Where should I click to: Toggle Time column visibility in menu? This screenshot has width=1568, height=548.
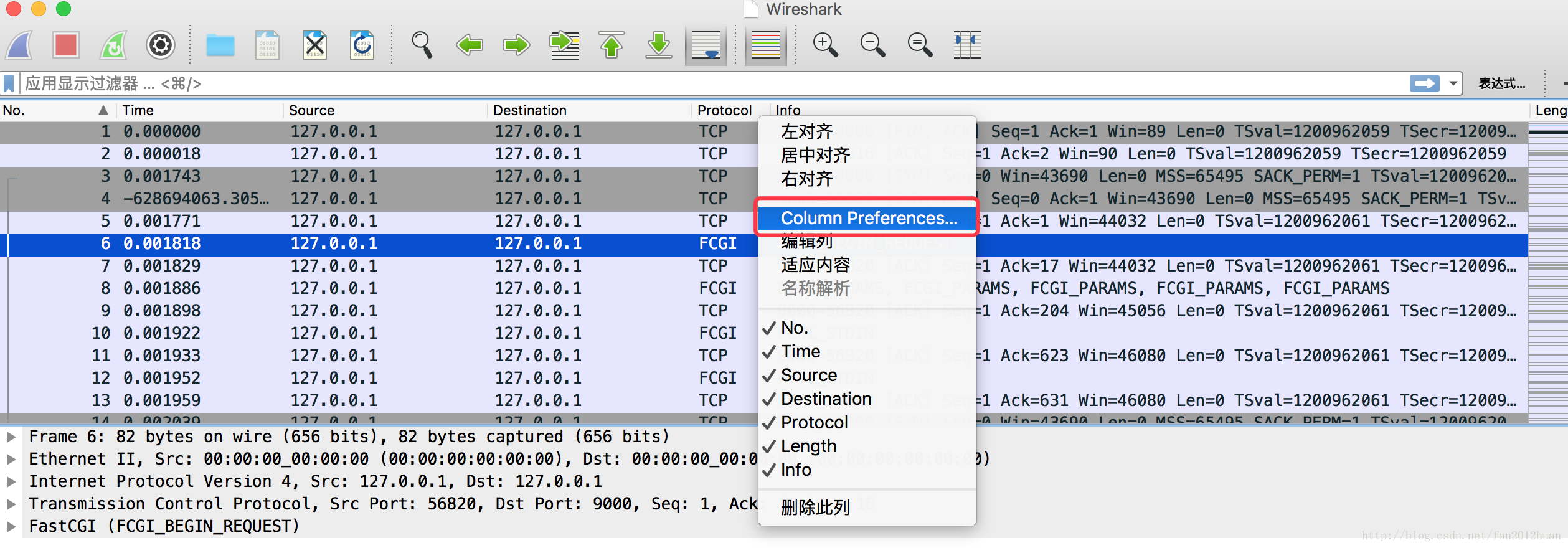click(x=867, y=351)
